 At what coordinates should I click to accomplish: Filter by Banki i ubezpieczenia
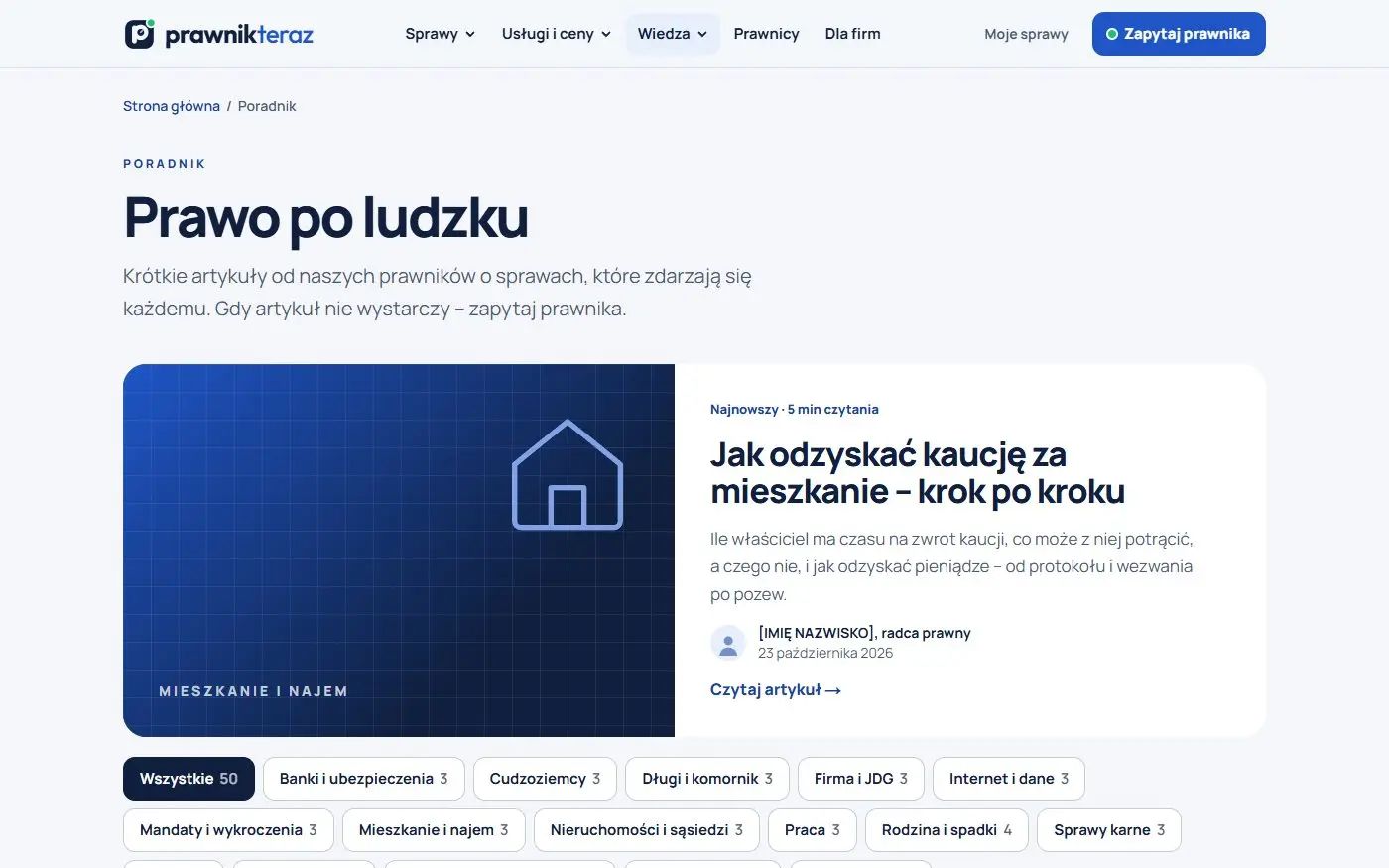coord(363,779)
